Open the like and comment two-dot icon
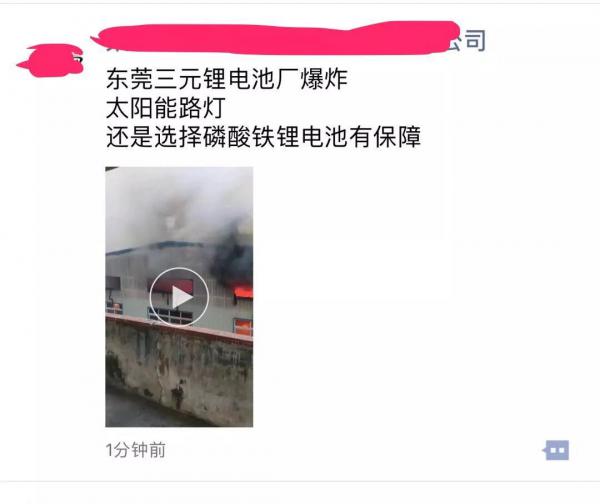This screenshot has width=600, height=504. (x=556, y=450)
